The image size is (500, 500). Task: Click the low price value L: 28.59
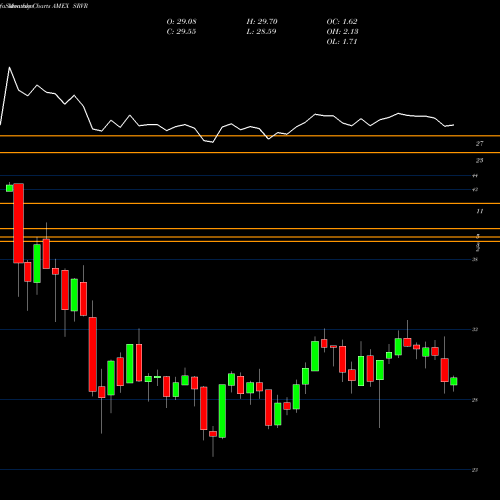click(x=261, y=32)
